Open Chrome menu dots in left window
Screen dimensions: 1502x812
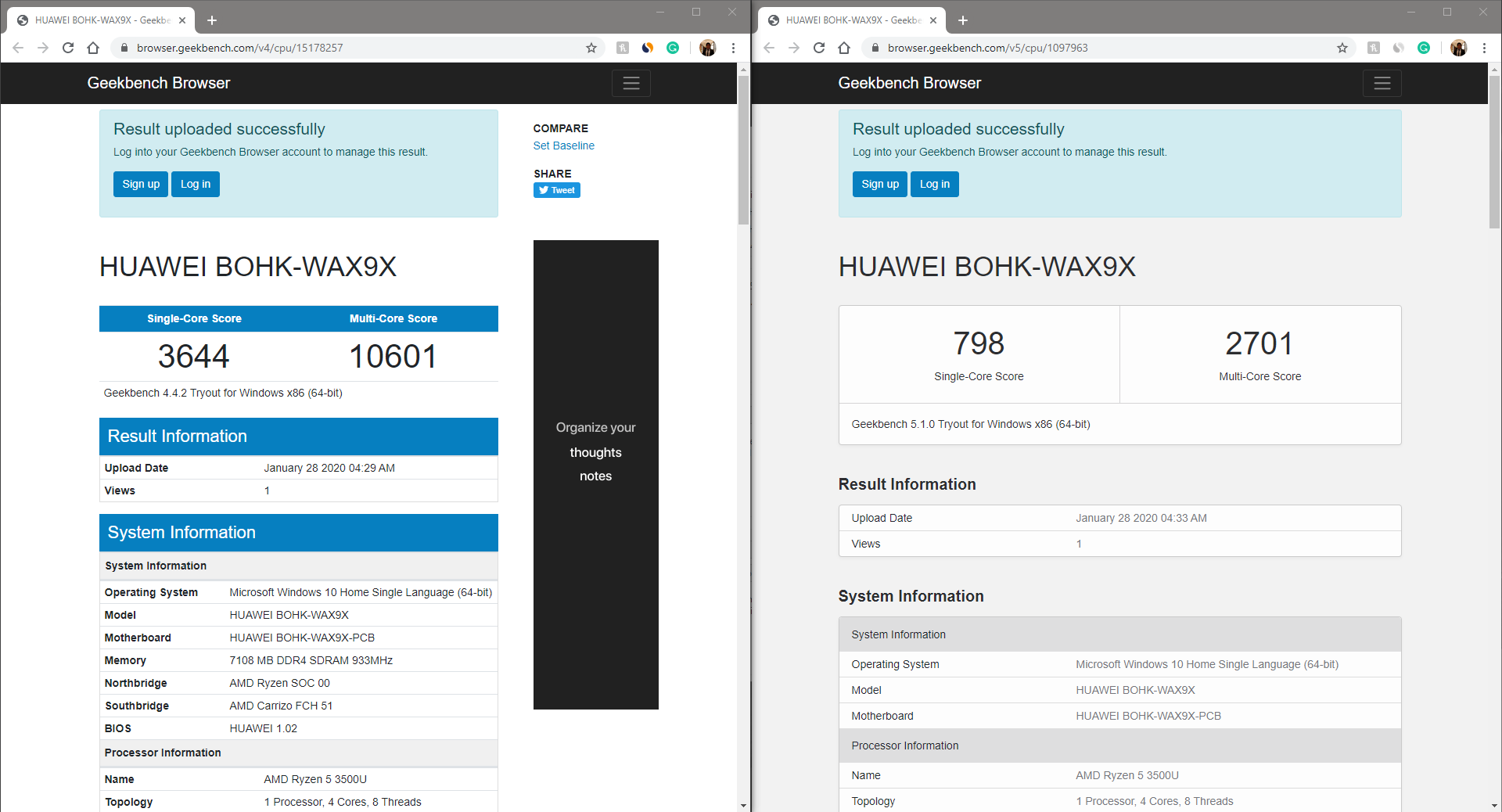pos(733,48)
